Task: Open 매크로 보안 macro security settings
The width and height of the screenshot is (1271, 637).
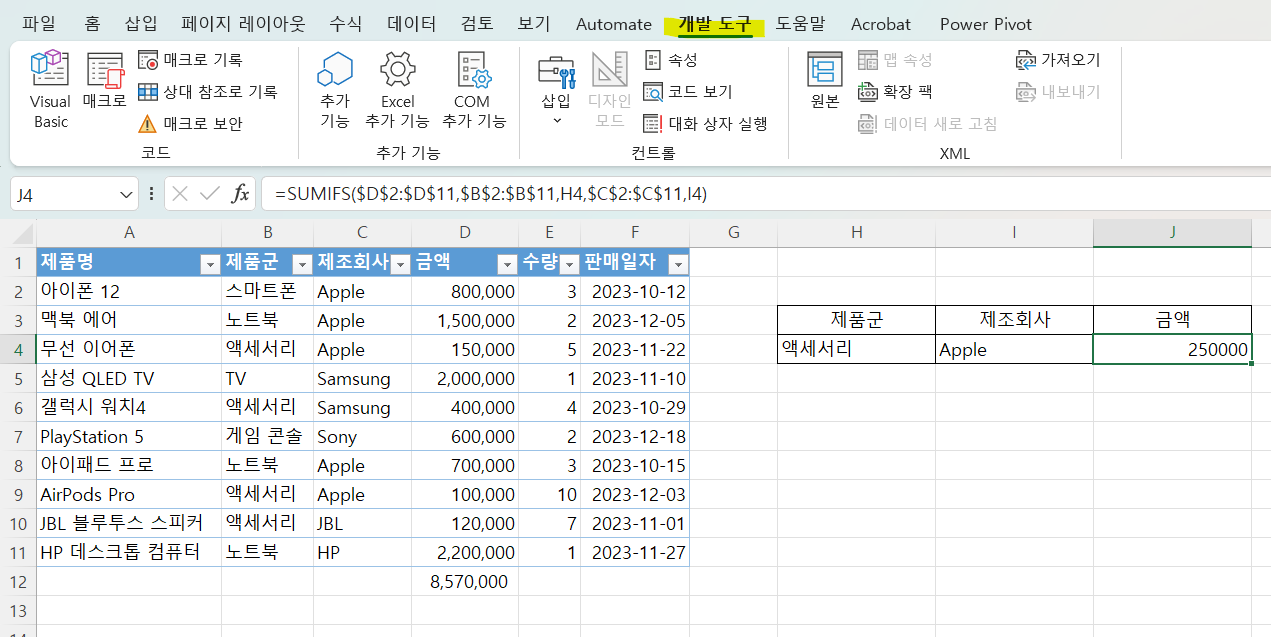Action: click(x=190, y=124)
